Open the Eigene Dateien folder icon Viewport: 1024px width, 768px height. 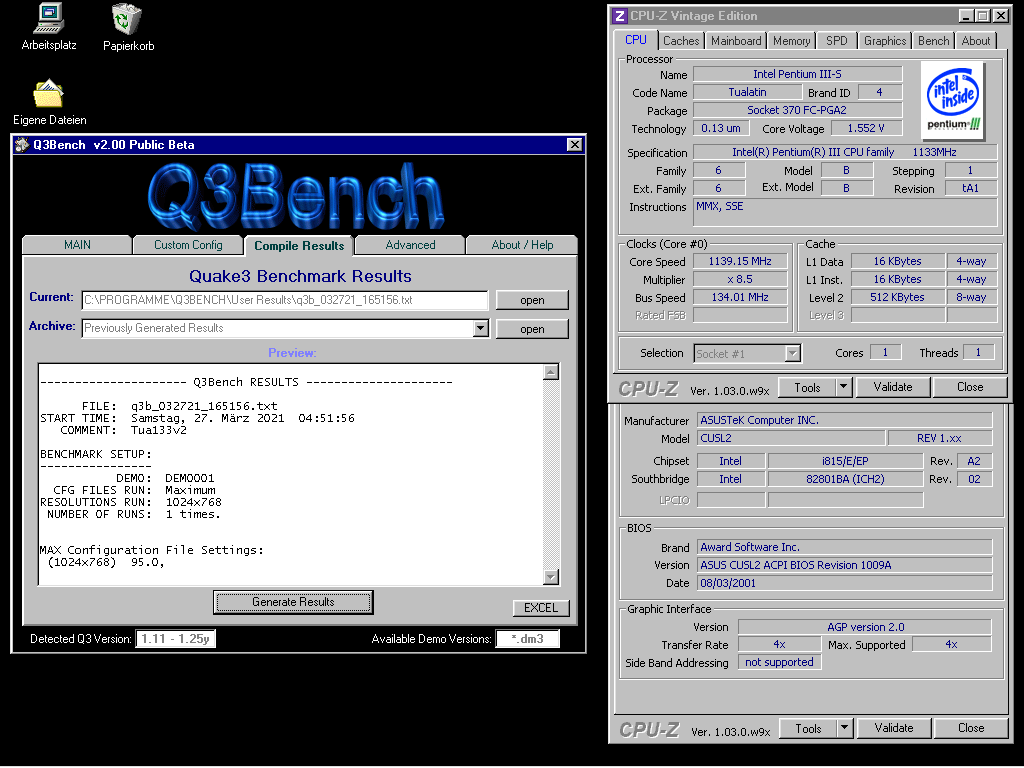pos(49,102)
